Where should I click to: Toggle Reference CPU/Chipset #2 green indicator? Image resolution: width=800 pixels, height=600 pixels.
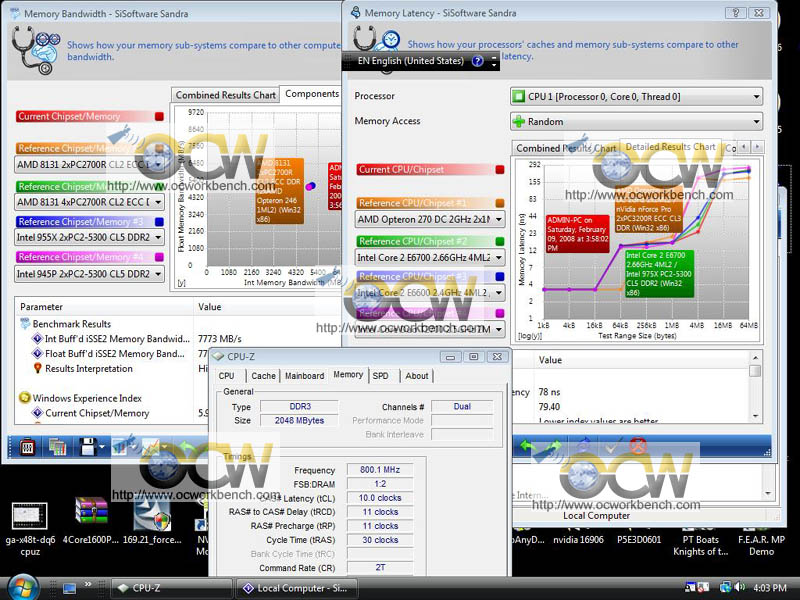tap(499, 241)
